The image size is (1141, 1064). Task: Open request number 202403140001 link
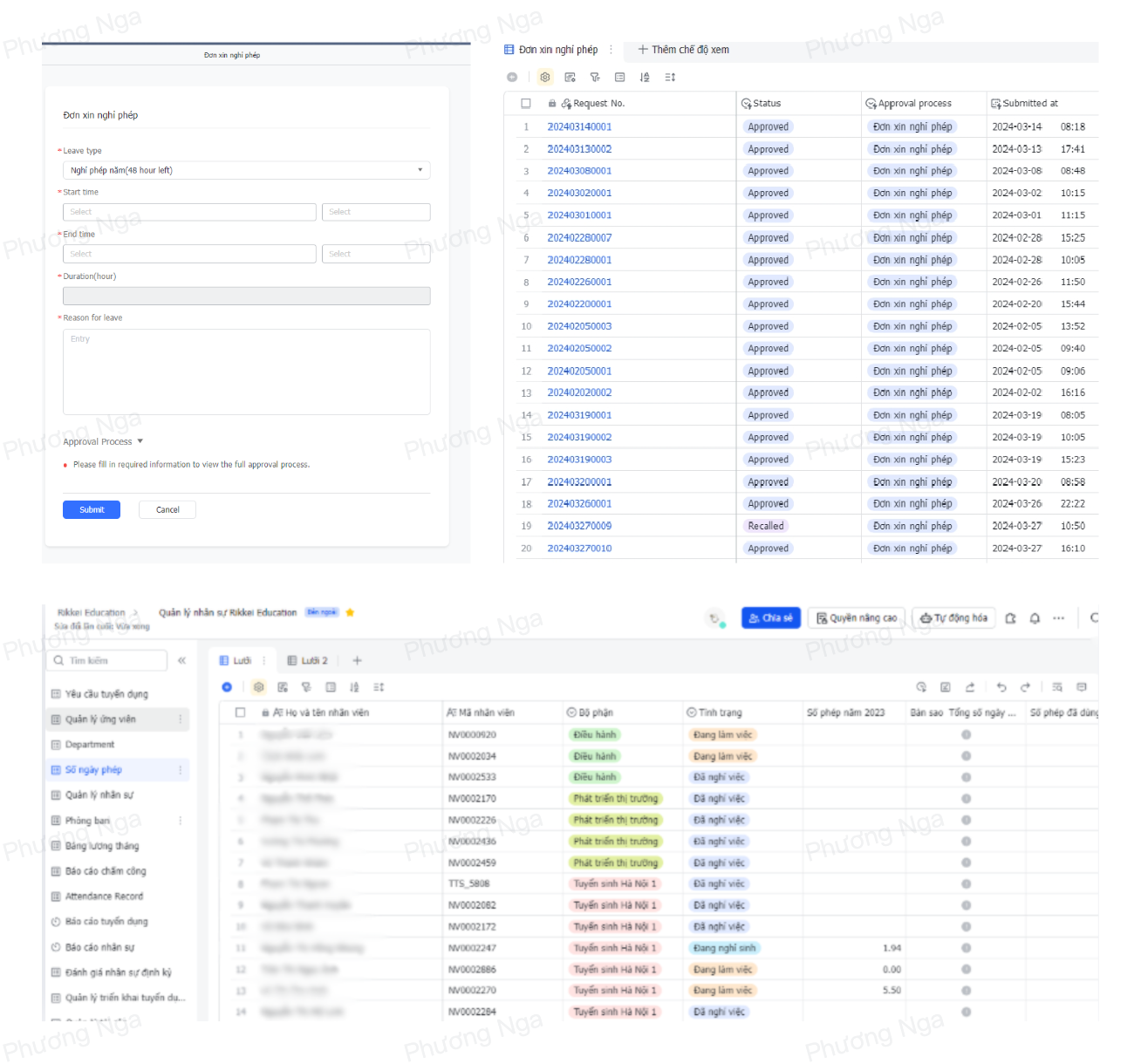pos(579,127)
